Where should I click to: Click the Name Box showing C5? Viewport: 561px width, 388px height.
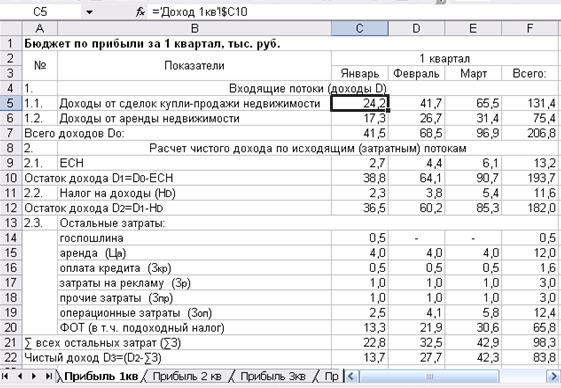pyautogui.click(x=40, y=12)
